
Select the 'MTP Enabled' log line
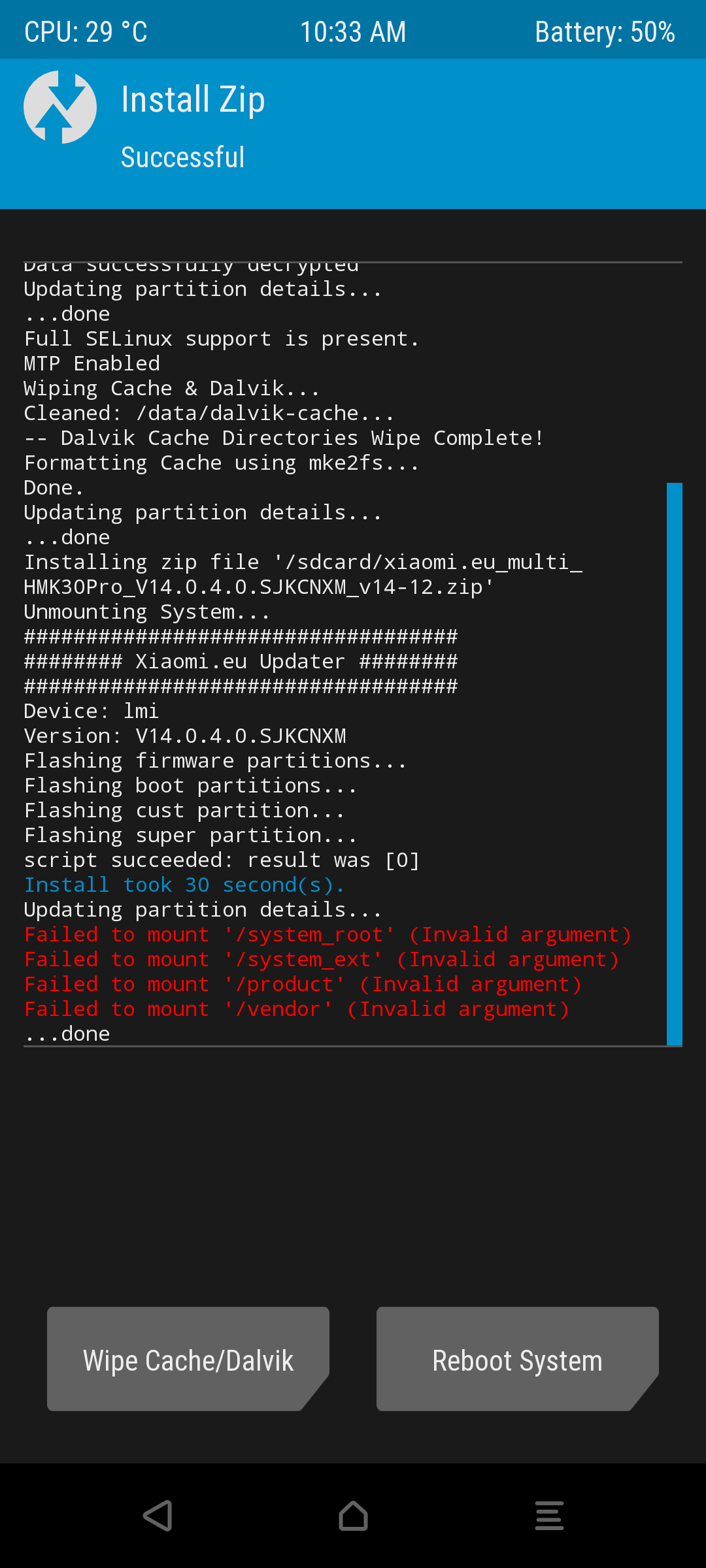point(92,364)
